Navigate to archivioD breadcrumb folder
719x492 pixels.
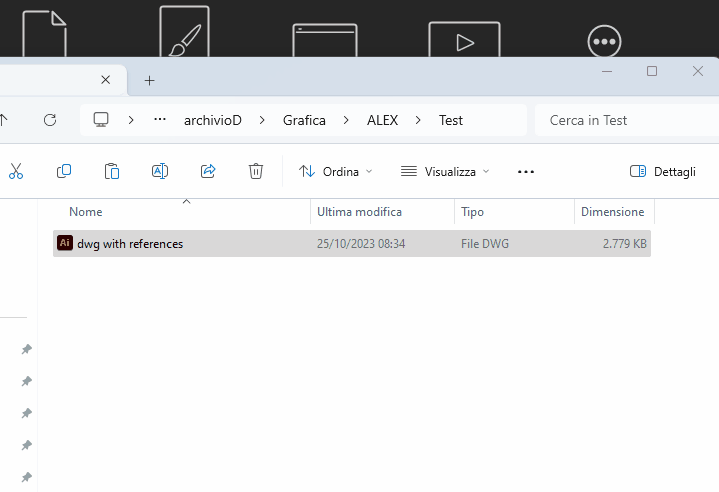coord(213,120)
